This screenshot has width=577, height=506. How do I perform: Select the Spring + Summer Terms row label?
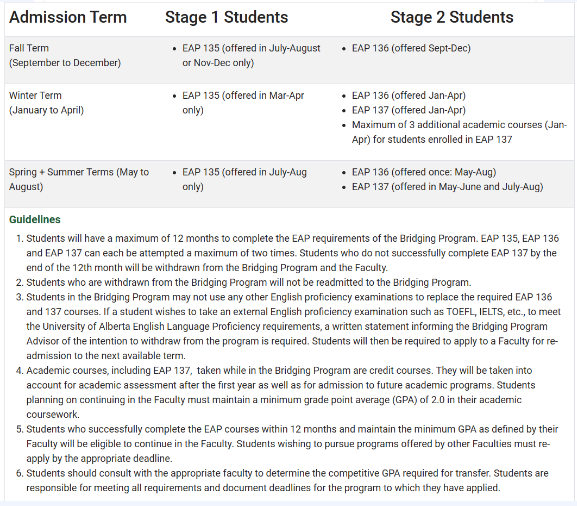point(79,180)
